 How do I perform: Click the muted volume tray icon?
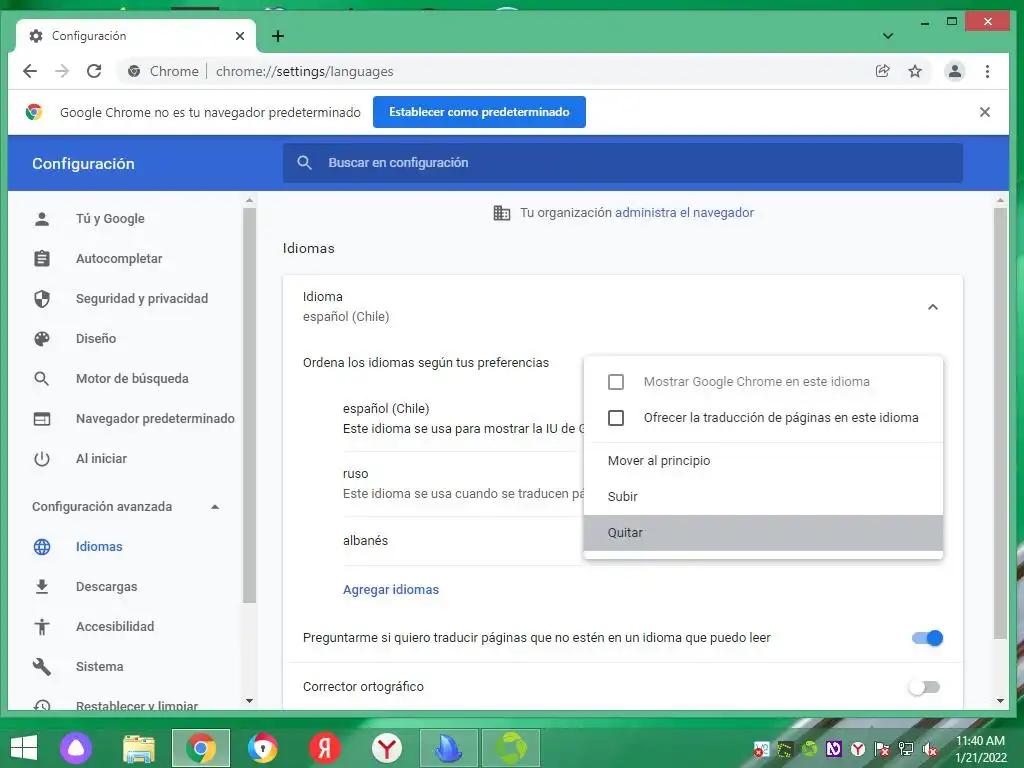click(930, 749)
